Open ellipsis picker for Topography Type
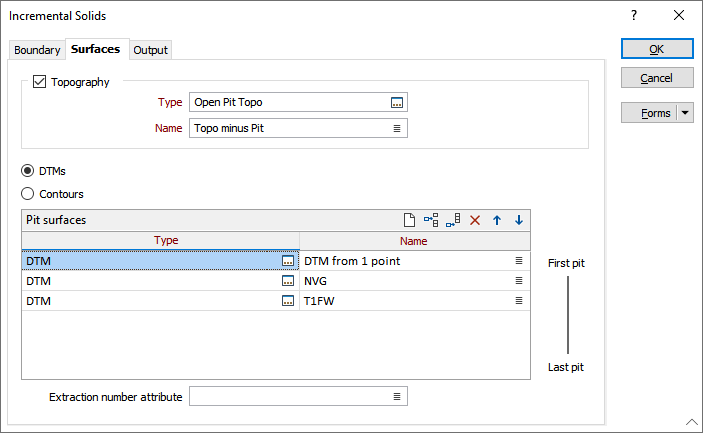Viewport: 703px width, 433px height. [x=397, y=102]
